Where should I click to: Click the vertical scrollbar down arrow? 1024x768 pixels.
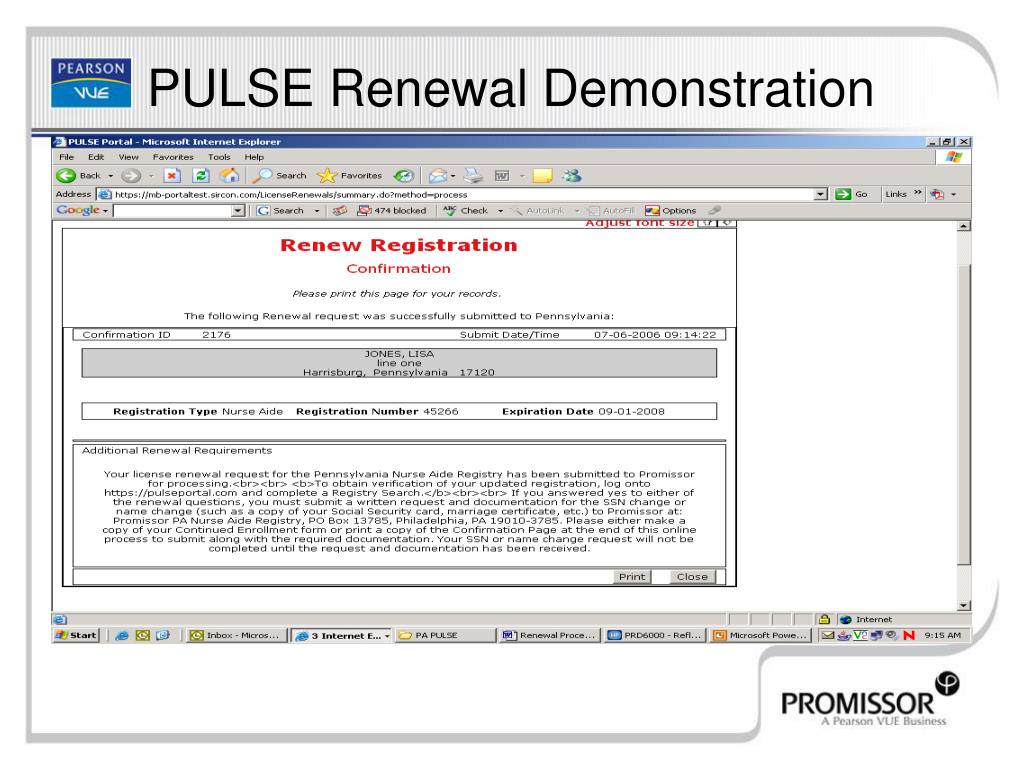pos(964,605)
